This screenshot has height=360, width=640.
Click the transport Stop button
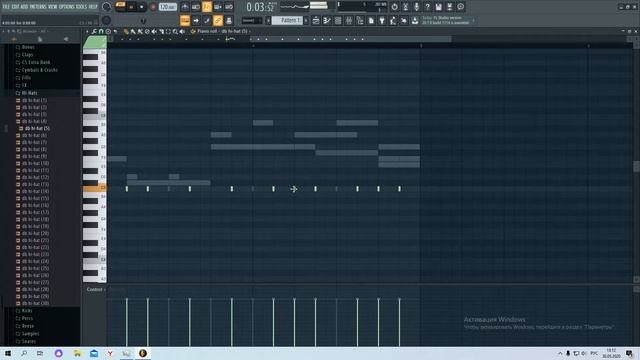tap(141, 7)
